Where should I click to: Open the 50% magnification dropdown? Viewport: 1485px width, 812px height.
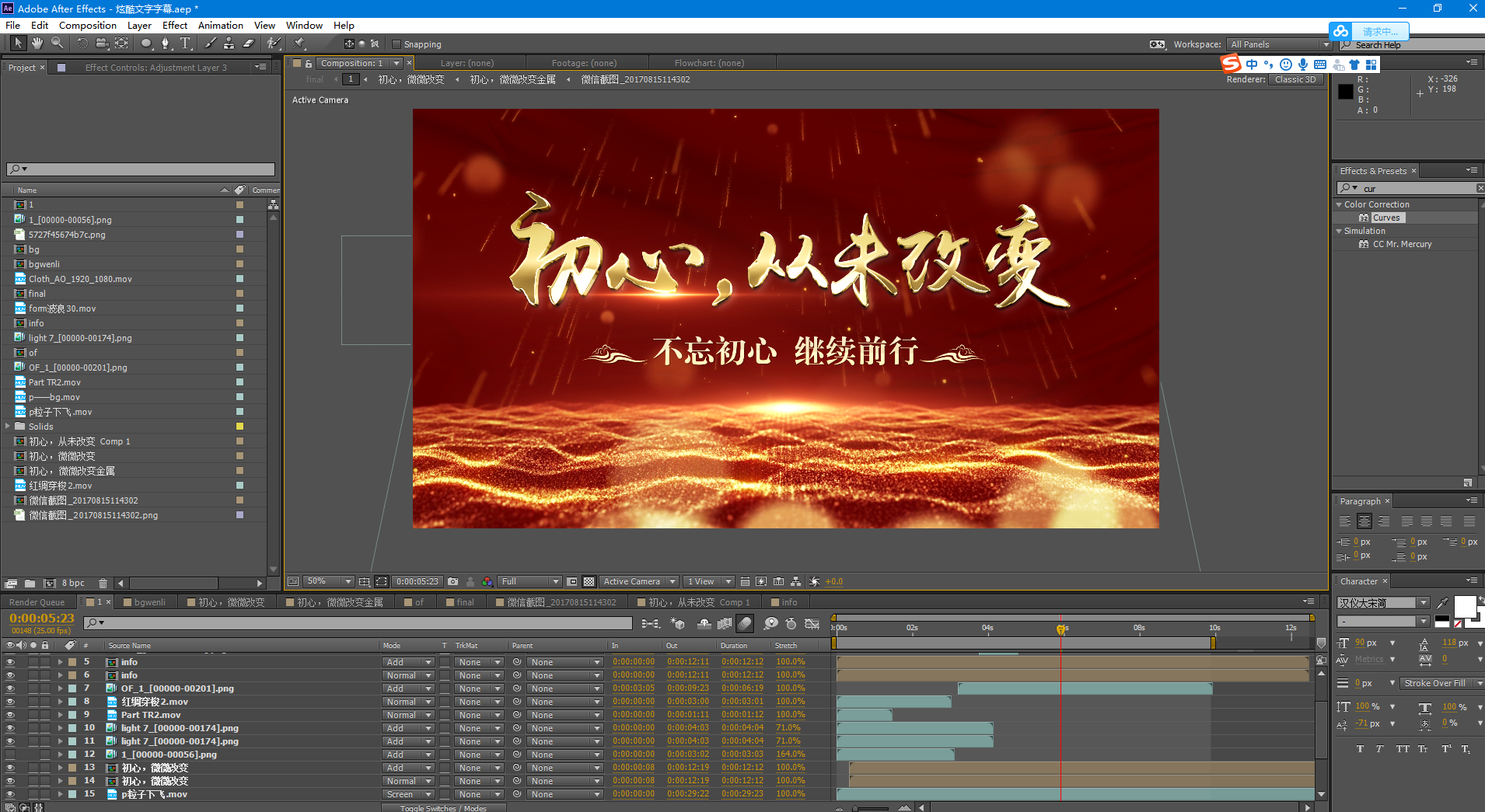click(x=328, y=581)
